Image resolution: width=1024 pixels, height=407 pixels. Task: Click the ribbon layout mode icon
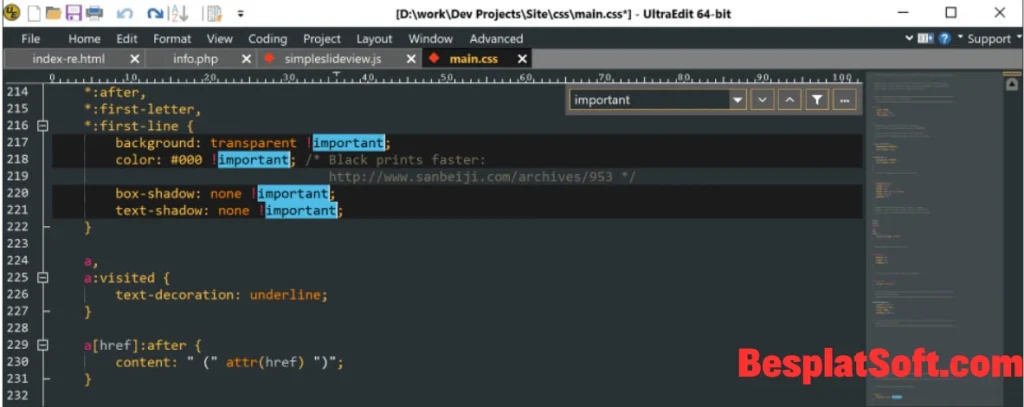[x=926, y=39]
